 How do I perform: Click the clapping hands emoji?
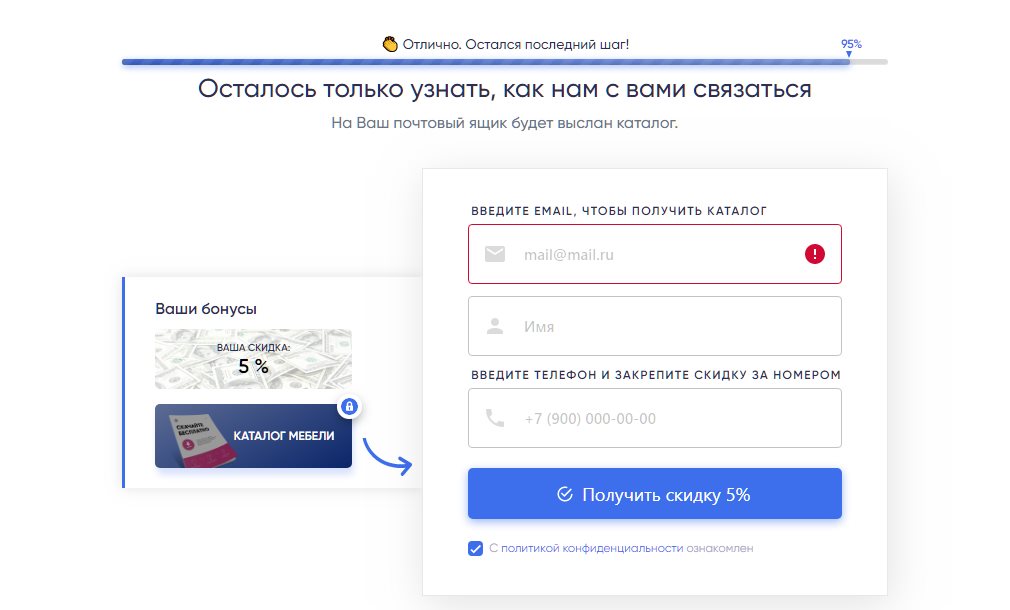pyautogui.click(x=391, y=44)
